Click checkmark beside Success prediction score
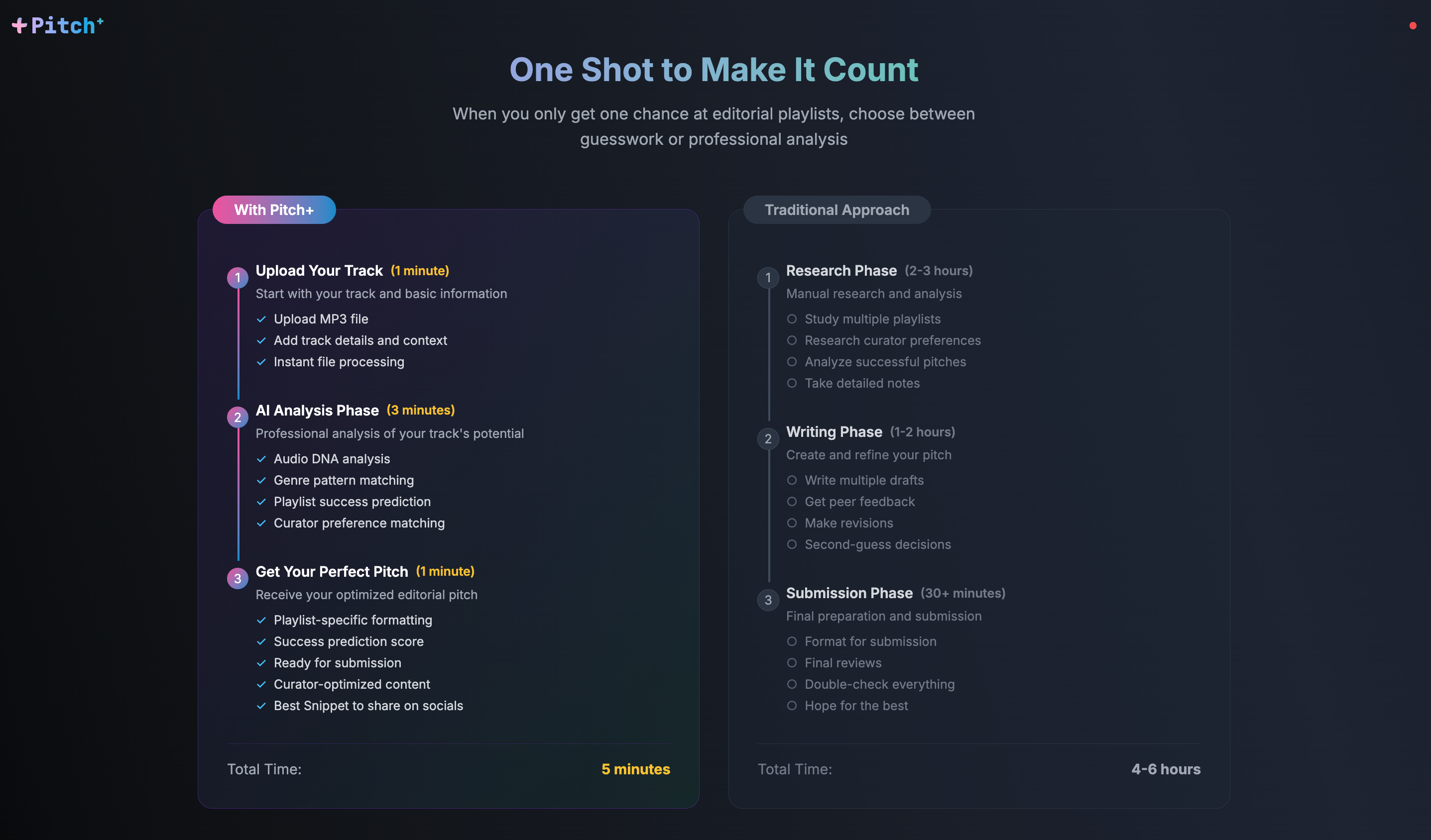 pyautogui.click(x=261, y=641)
